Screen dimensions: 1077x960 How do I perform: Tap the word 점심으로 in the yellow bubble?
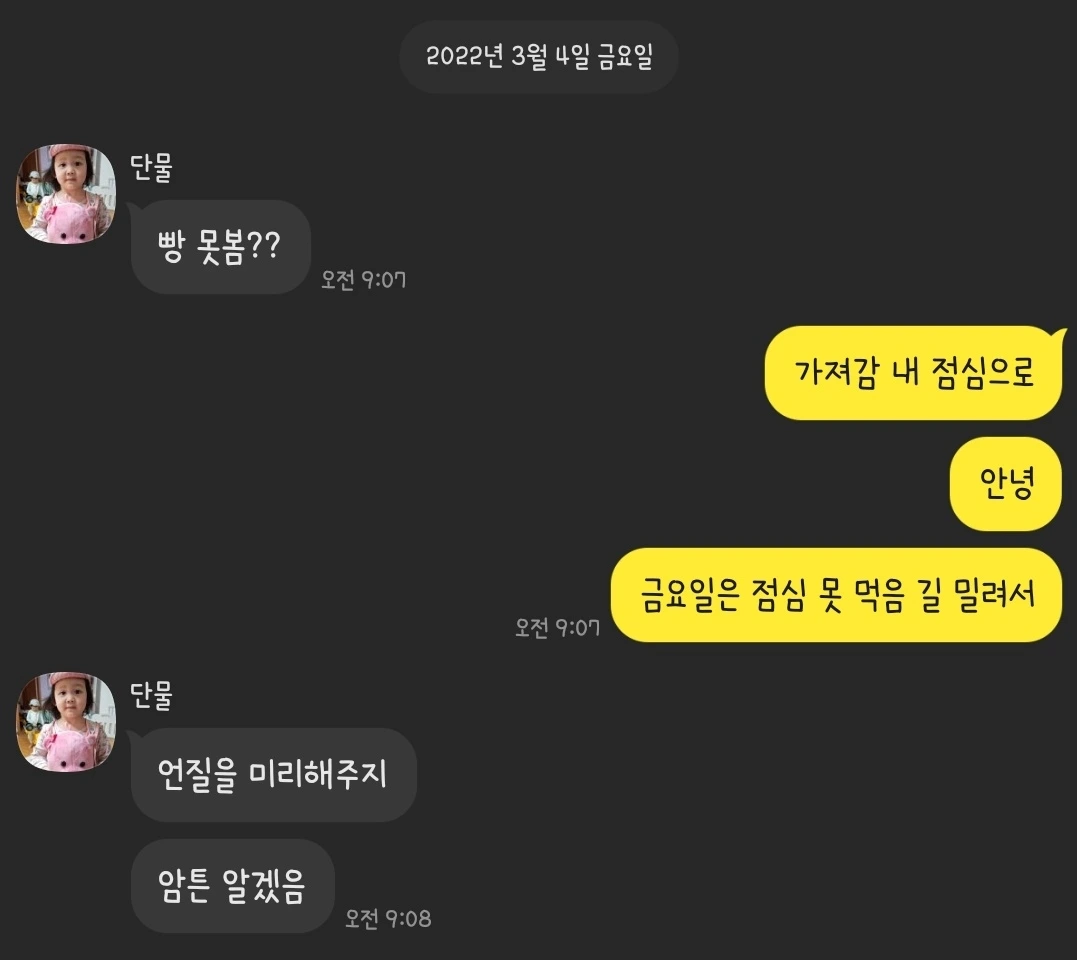(x=983, y=372)
